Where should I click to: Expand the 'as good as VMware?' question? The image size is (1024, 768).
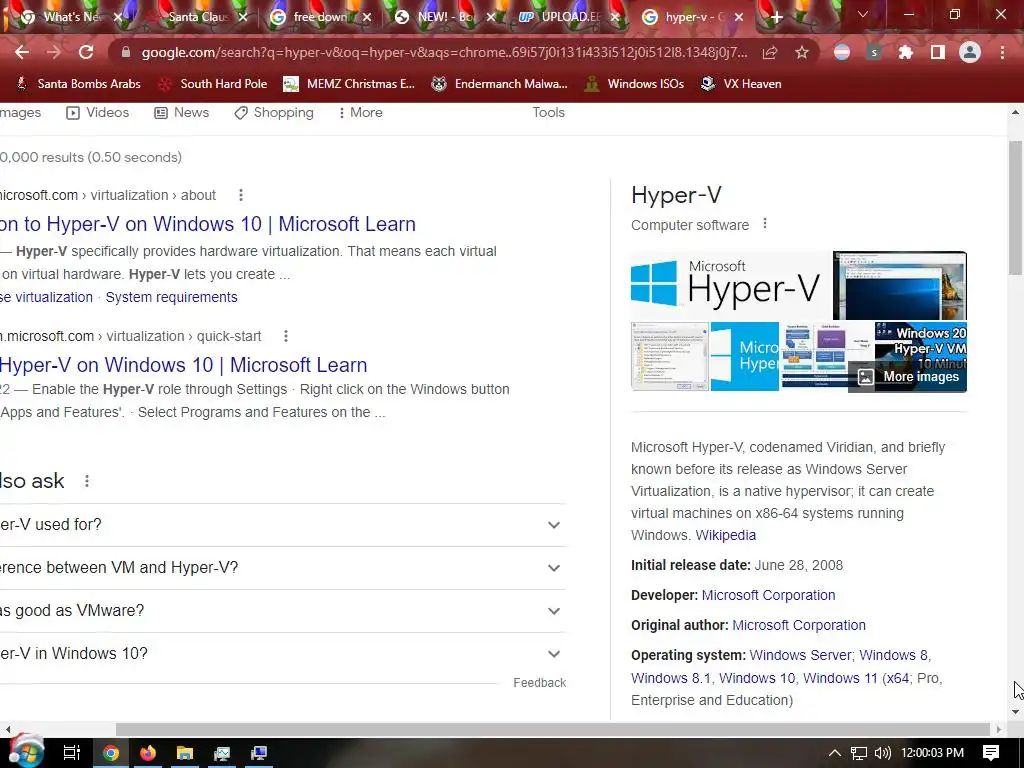coord(283,611)
